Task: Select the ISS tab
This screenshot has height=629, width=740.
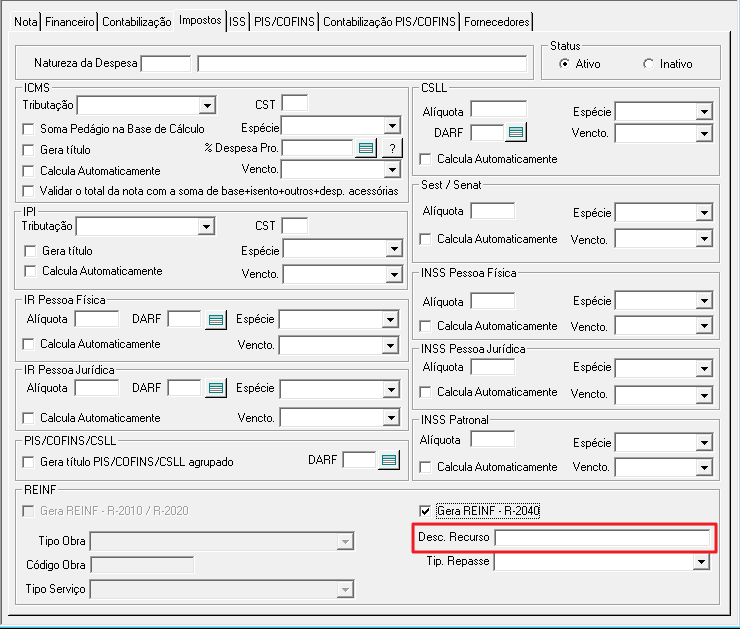Action: [x=237, y=22]
